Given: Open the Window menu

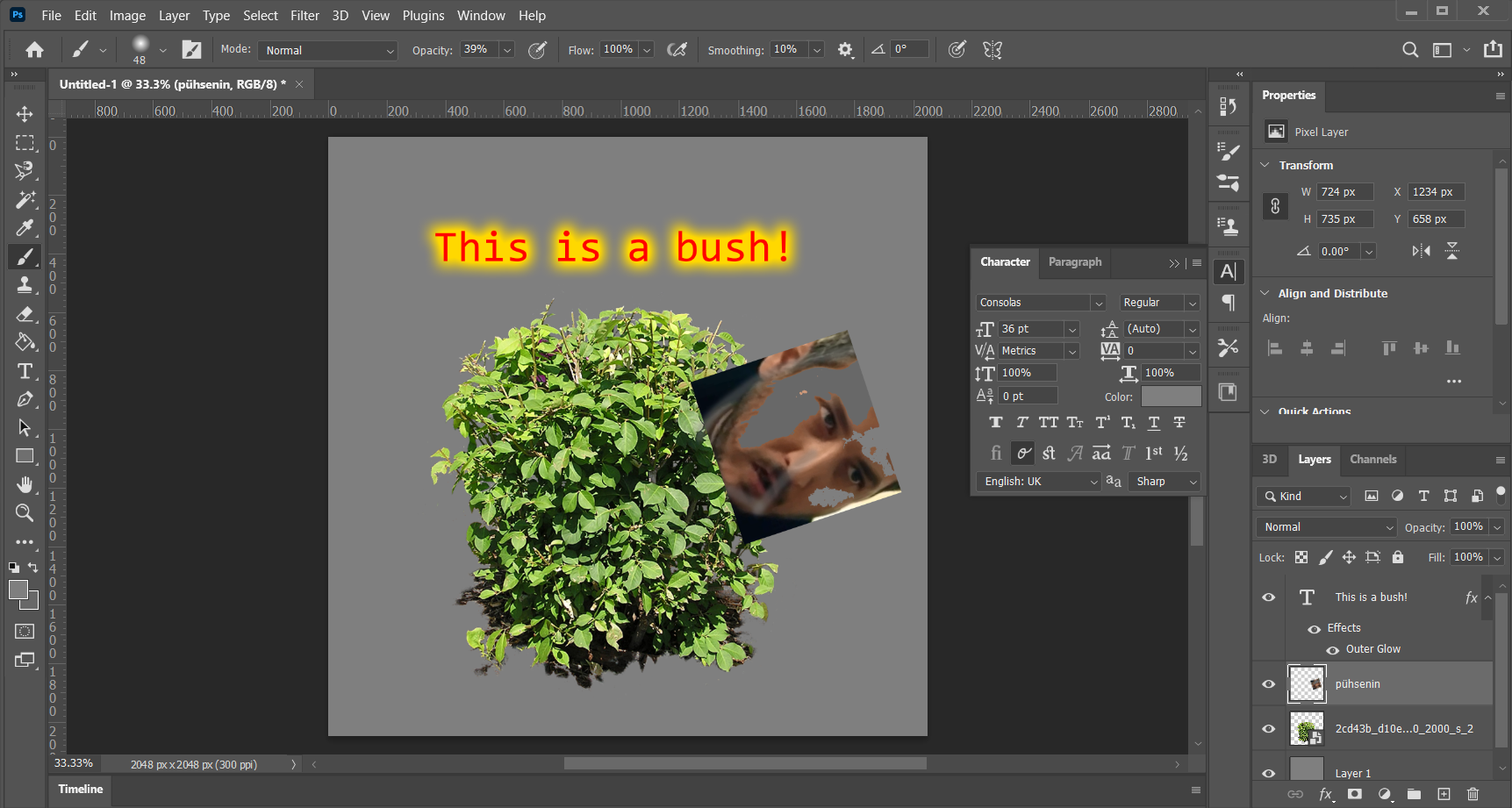Looking at the screenshot, I should [x=481, y=16].
